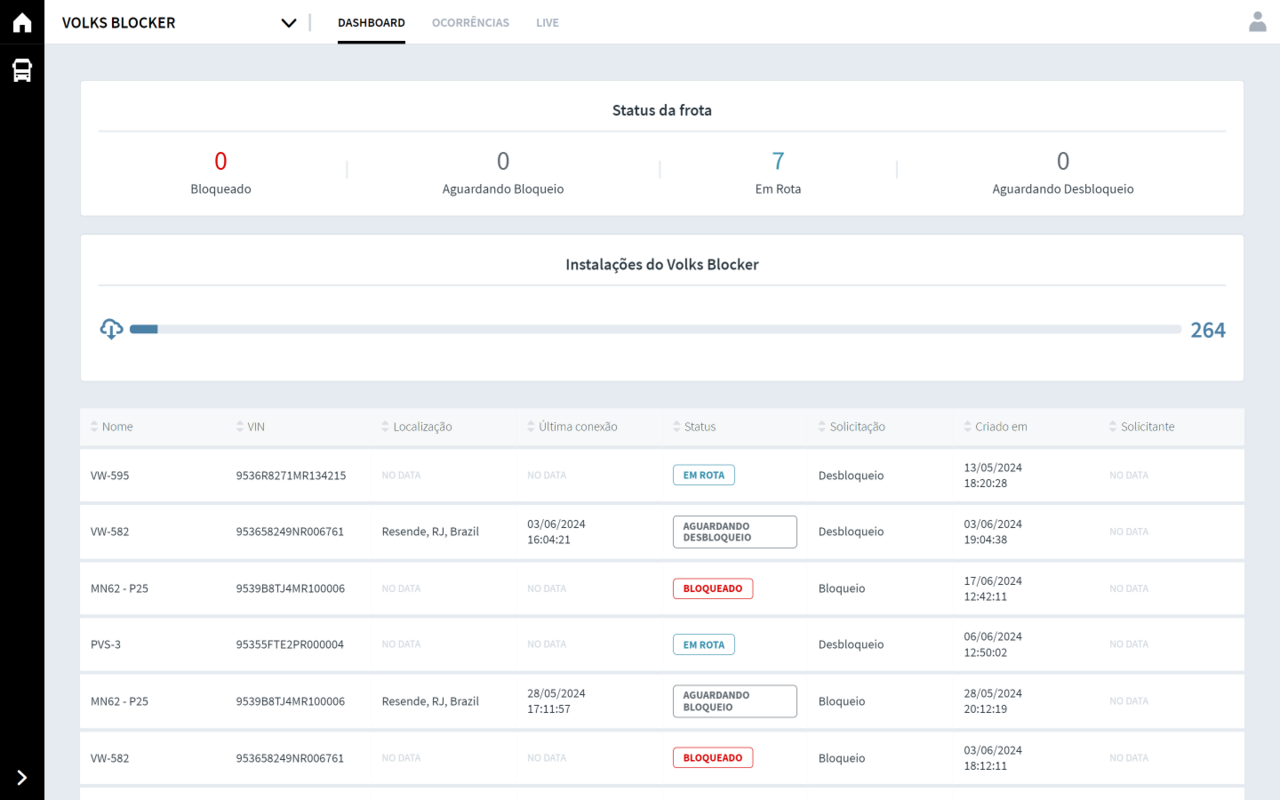Select the PVS-3 vehicle name
Screen dimensions: 1280x800
pyautogui.click(x=106, y=645)
